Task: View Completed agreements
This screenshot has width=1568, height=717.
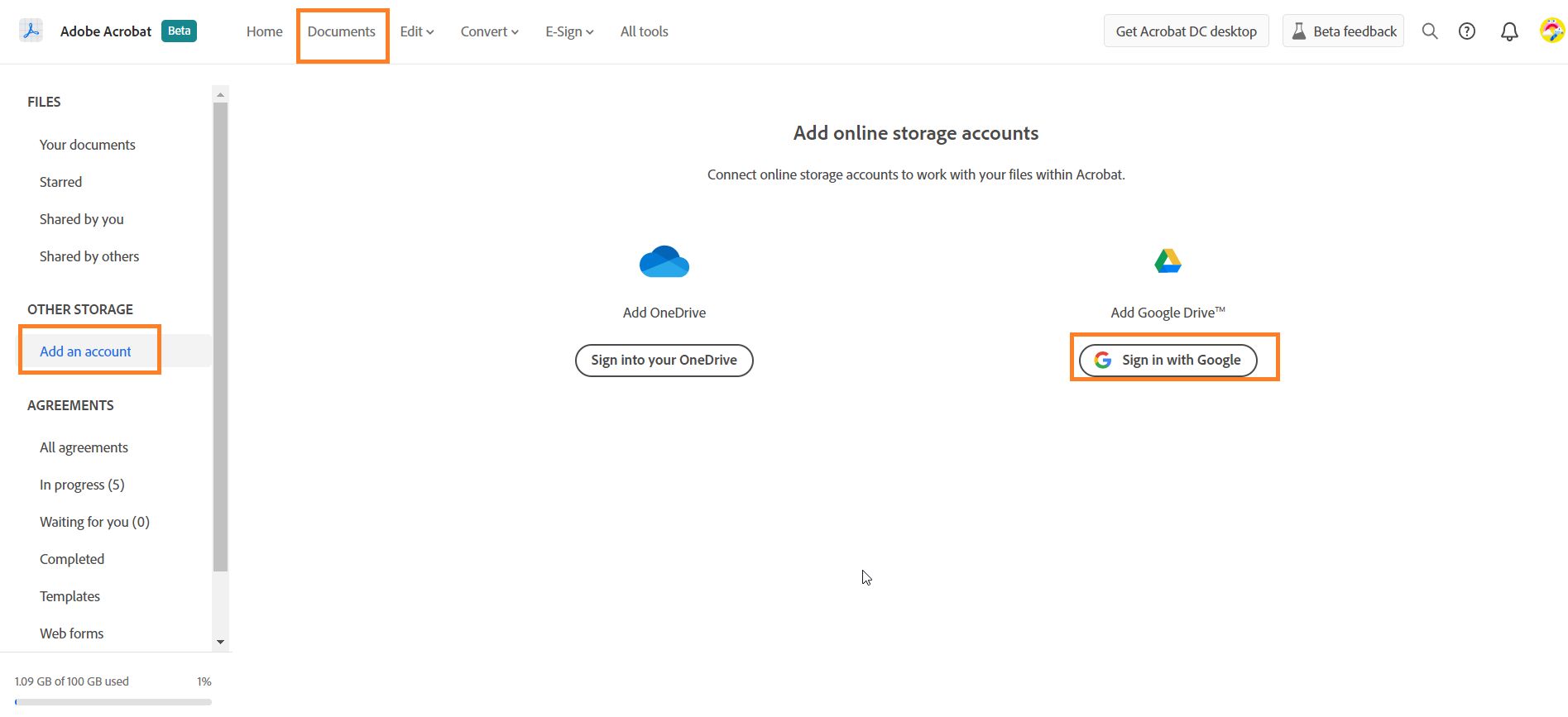Action: tap(72, 559)
